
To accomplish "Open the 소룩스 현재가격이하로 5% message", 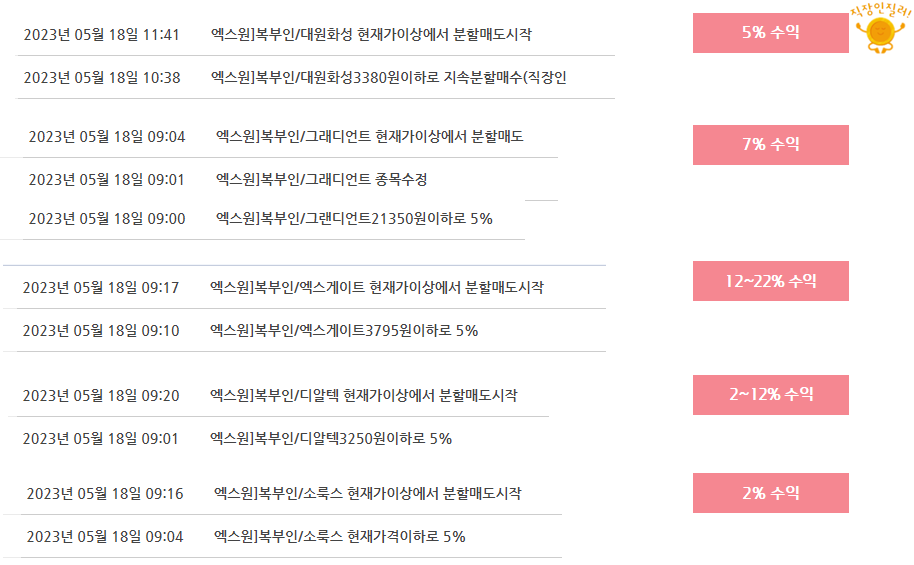I will (339, 536).
